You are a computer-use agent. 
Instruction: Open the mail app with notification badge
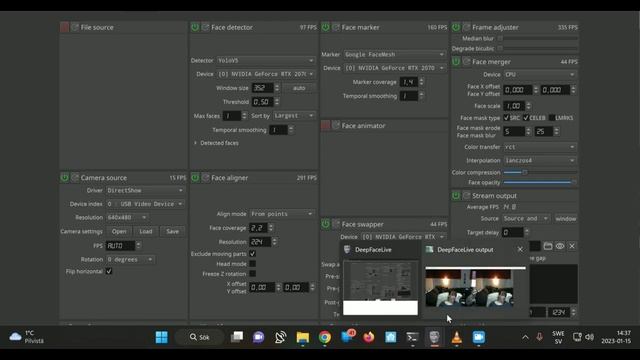tap(347, 337)
